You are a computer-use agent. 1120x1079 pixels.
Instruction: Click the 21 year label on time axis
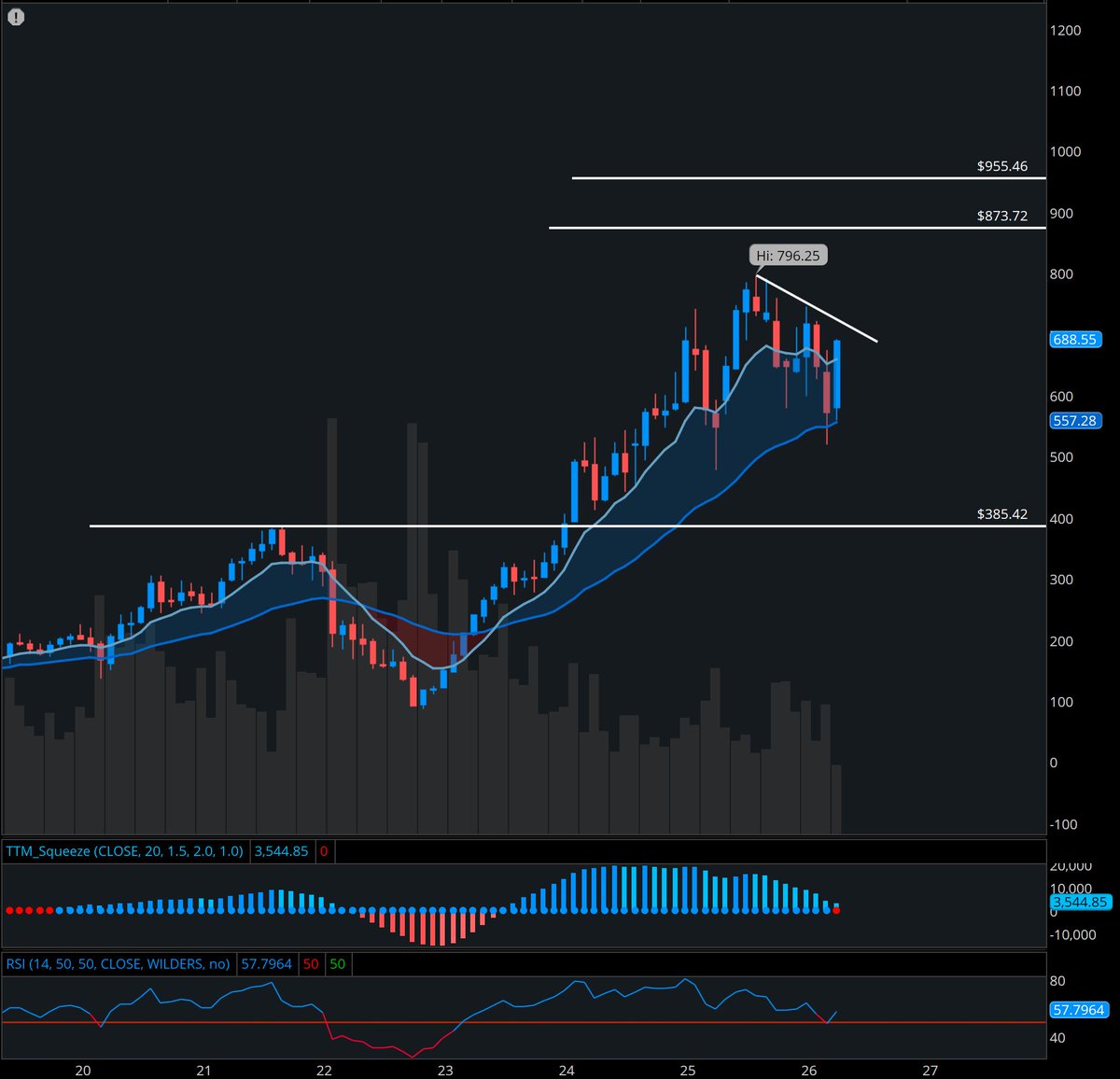click(203, 1071)
